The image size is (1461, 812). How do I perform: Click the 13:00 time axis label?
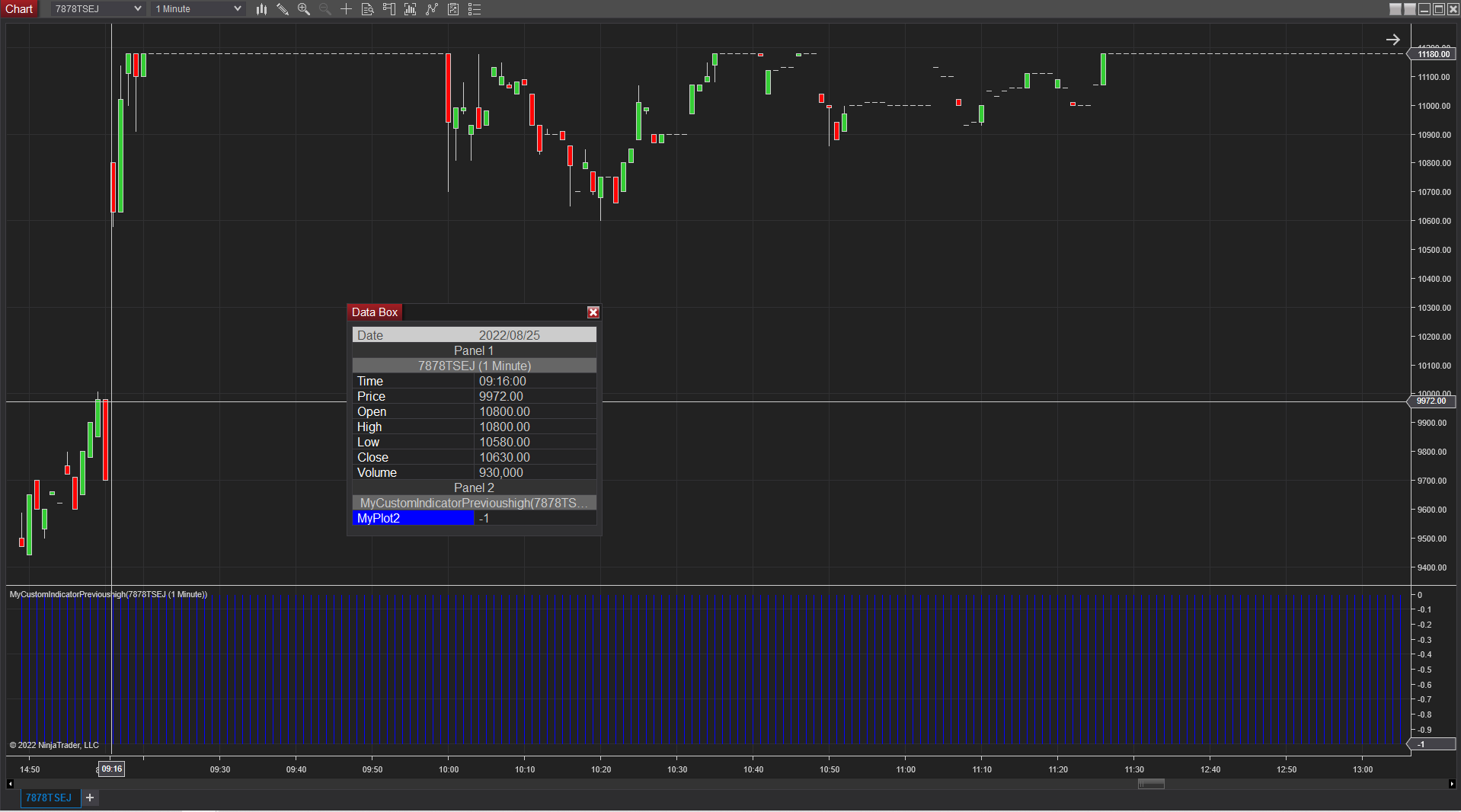point(1363,769)
